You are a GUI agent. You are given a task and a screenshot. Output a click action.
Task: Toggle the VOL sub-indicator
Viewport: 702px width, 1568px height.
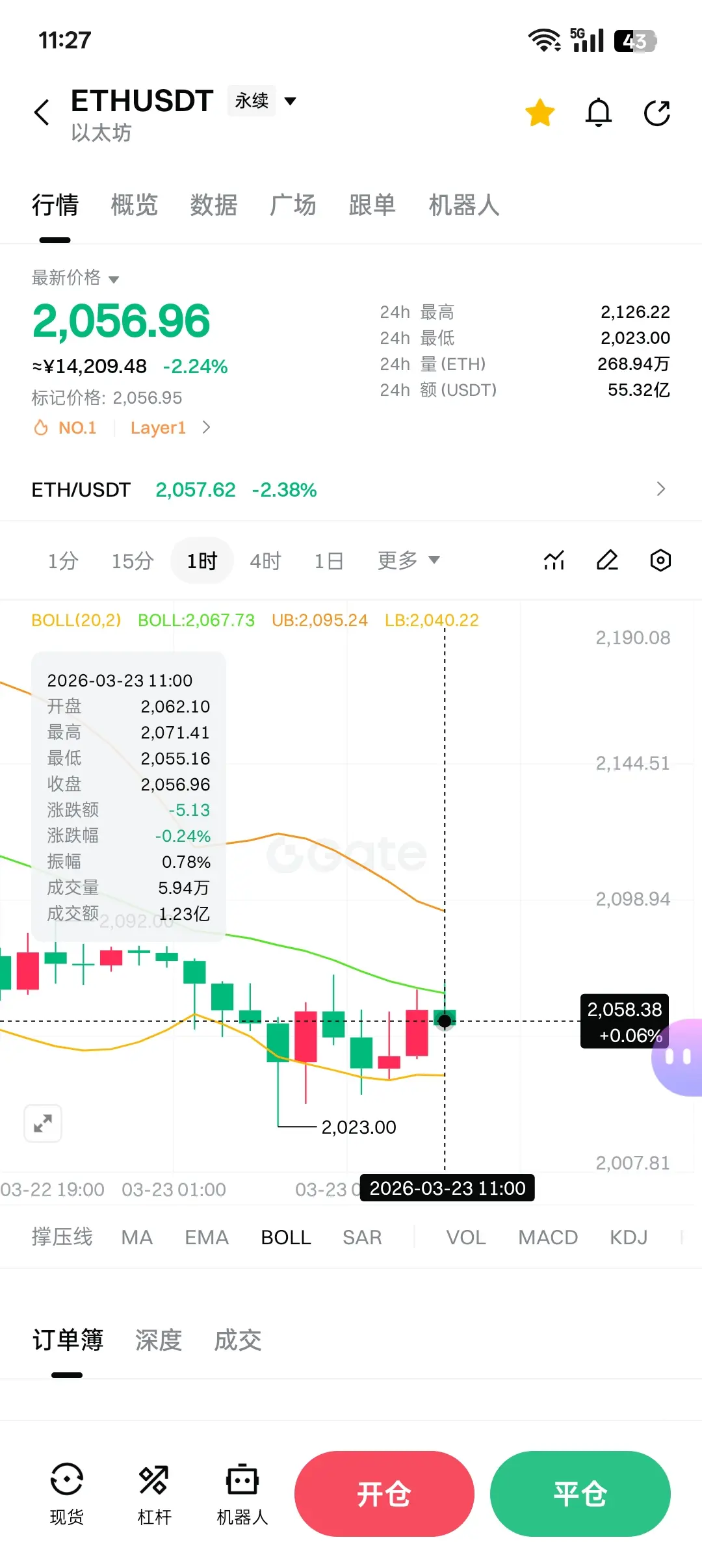click(x=466, y=1237)
